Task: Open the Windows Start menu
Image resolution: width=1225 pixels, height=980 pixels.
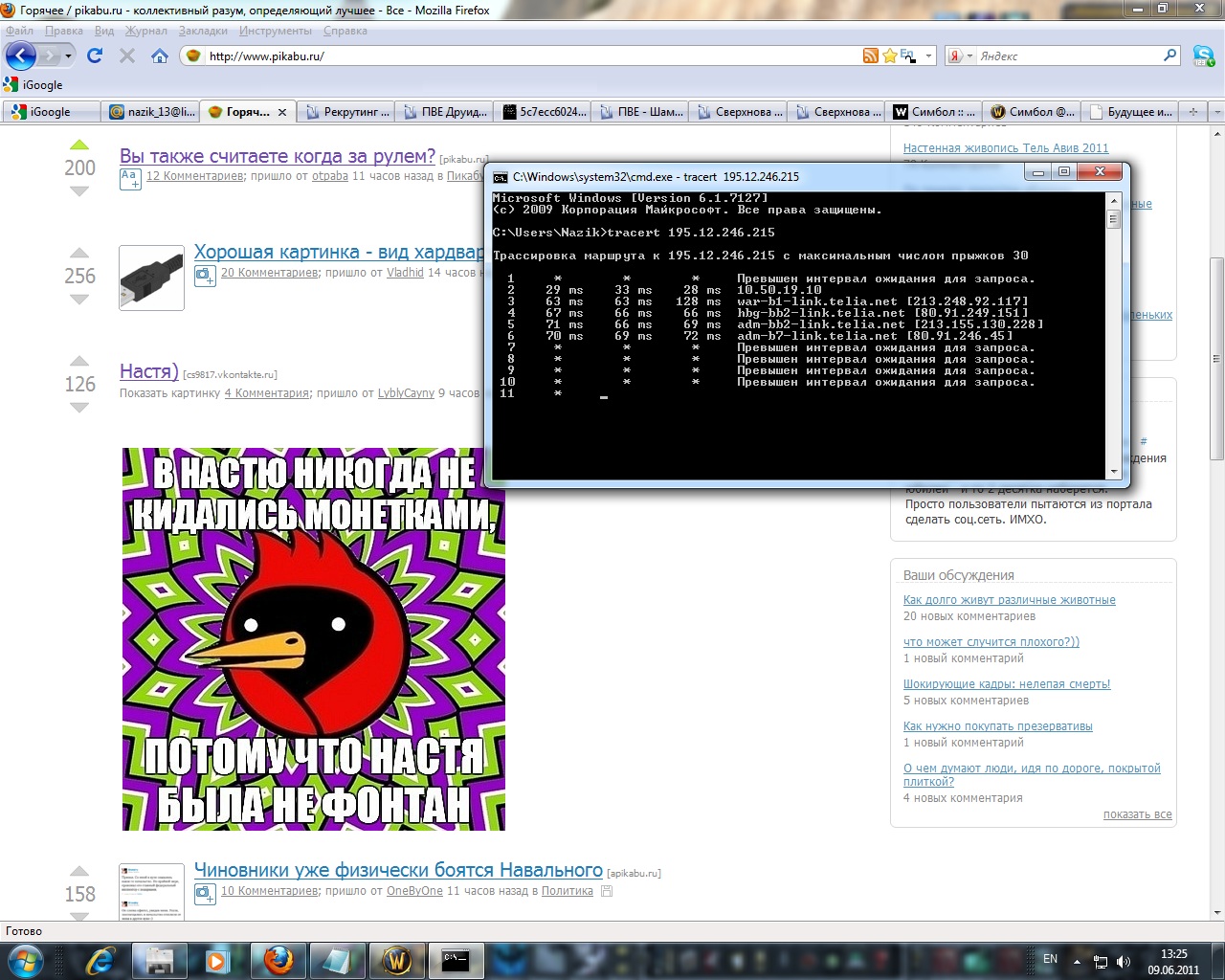Action: coord(24,960)
